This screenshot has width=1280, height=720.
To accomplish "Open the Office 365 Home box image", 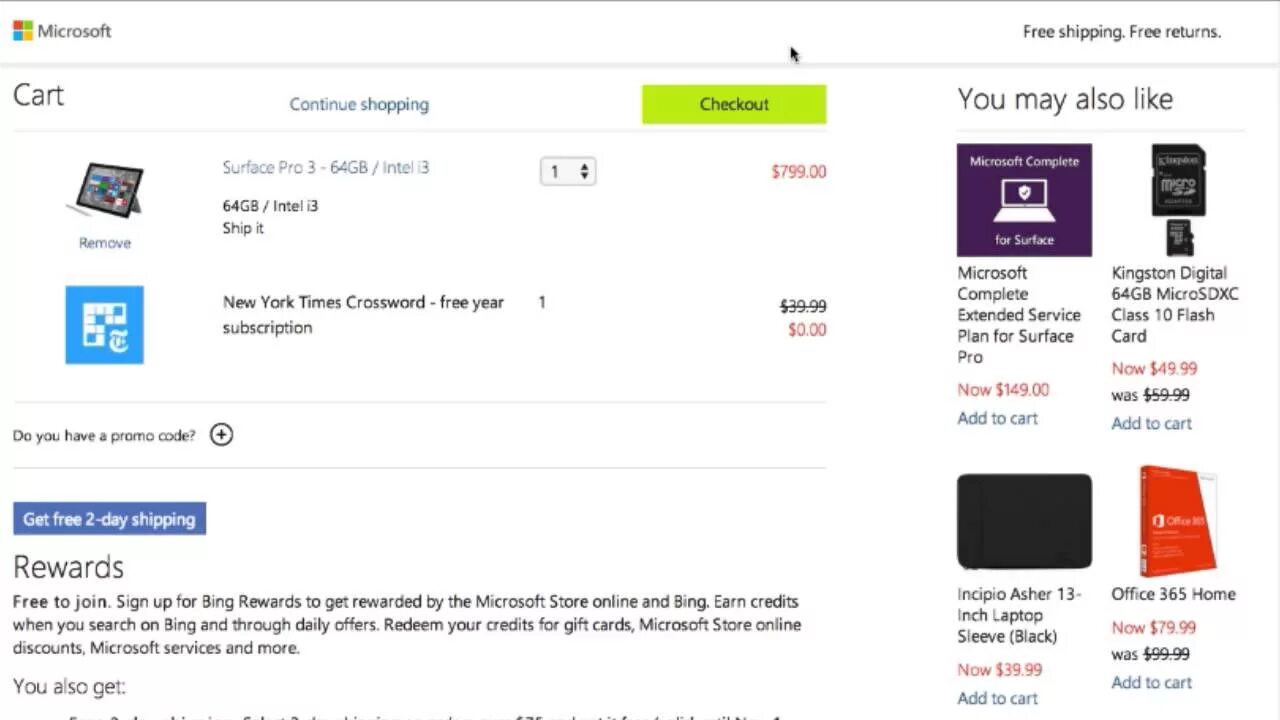I will point(1178,521).
